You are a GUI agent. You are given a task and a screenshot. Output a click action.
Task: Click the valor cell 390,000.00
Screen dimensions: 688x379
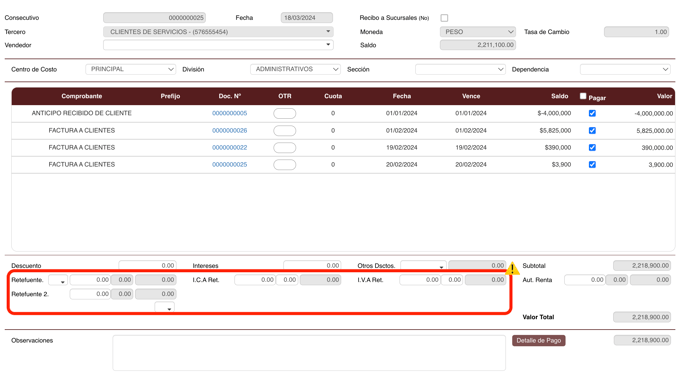click(657, 147)
